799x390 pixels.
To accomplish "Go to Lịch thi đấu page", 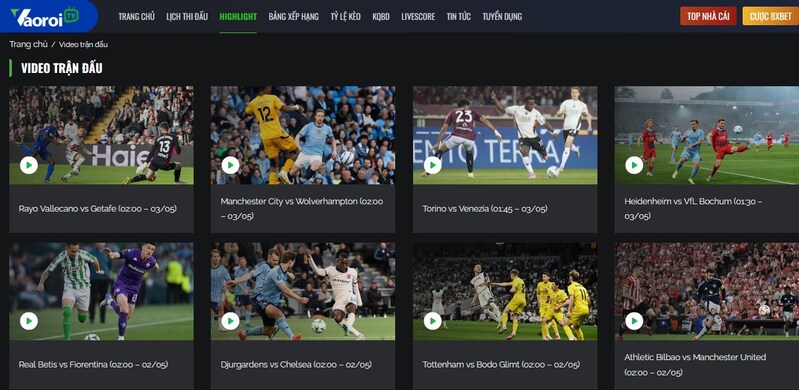I will (187, 16).
